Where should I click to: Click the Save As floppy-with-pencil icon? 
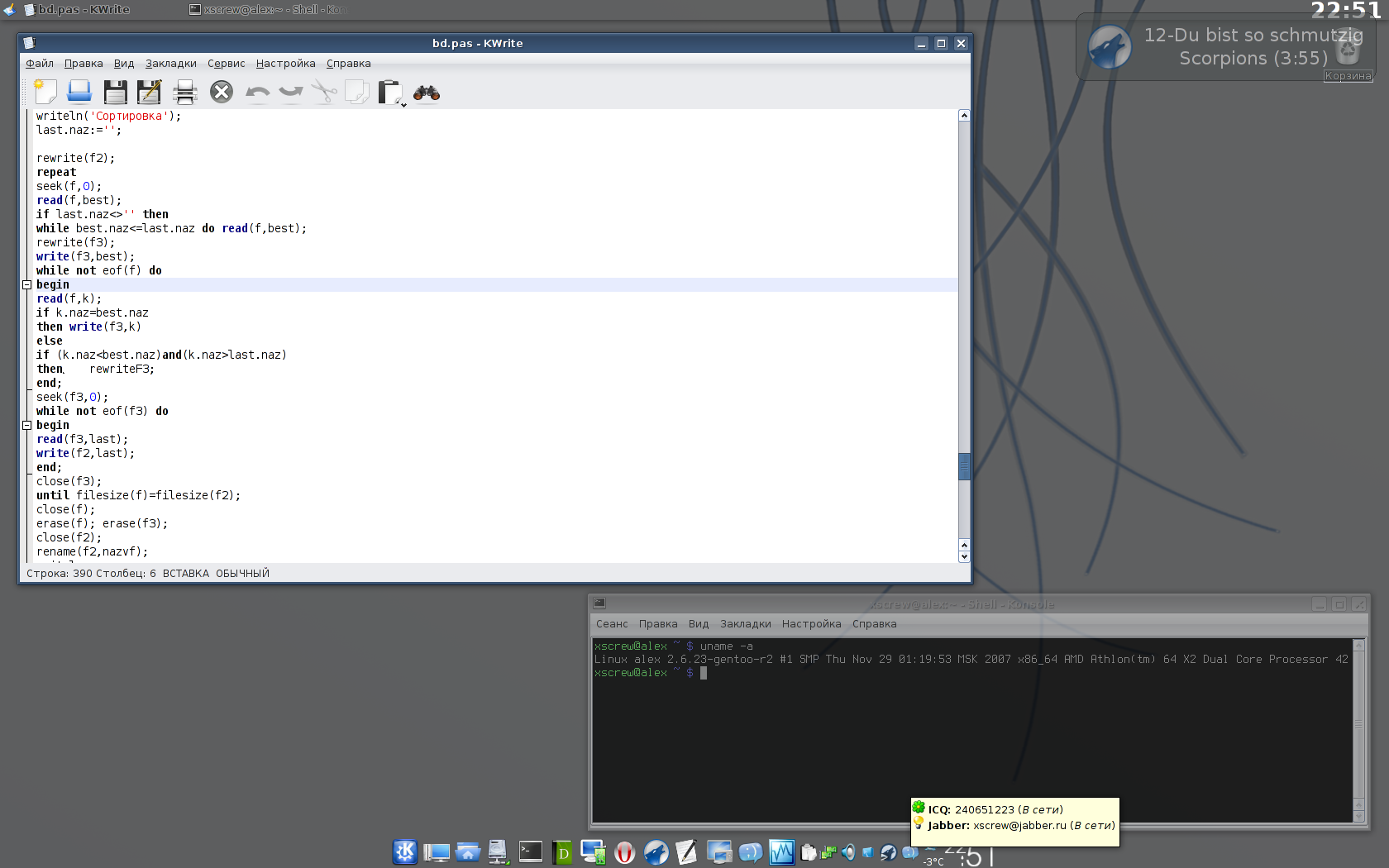click(x=150, y=92)
